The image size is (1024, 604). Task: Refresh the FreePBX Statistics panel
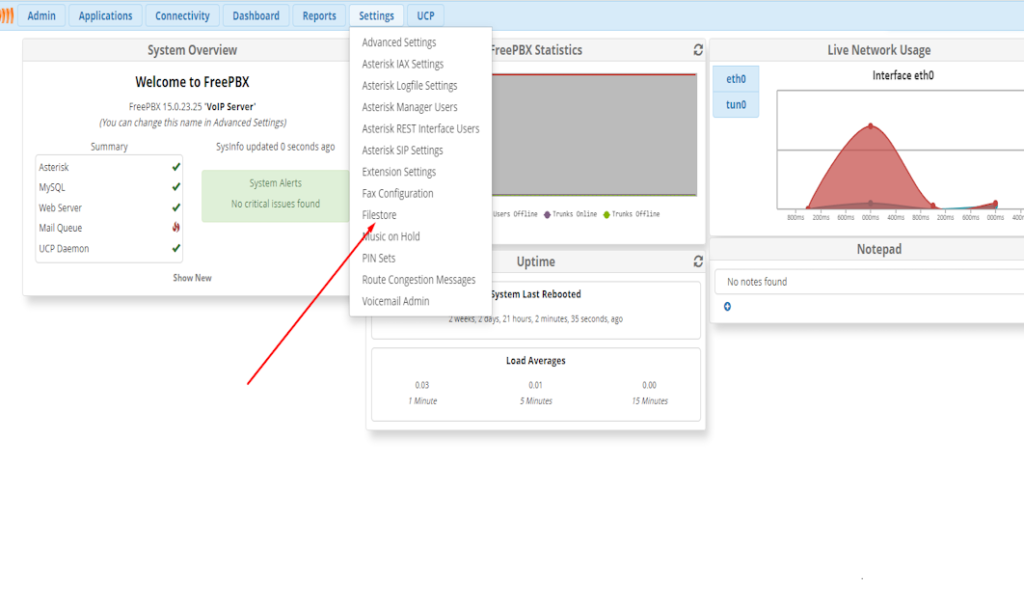coord(697,50)
